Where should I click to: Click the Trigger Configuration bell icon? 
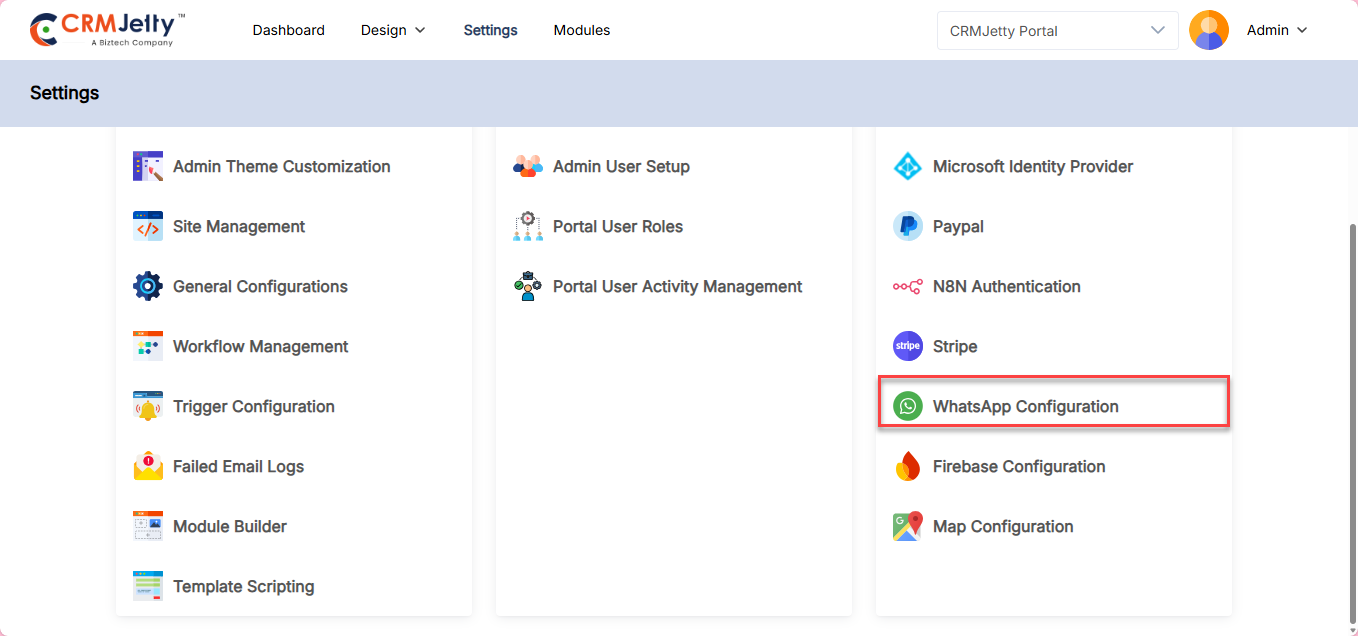coord(148,406)
